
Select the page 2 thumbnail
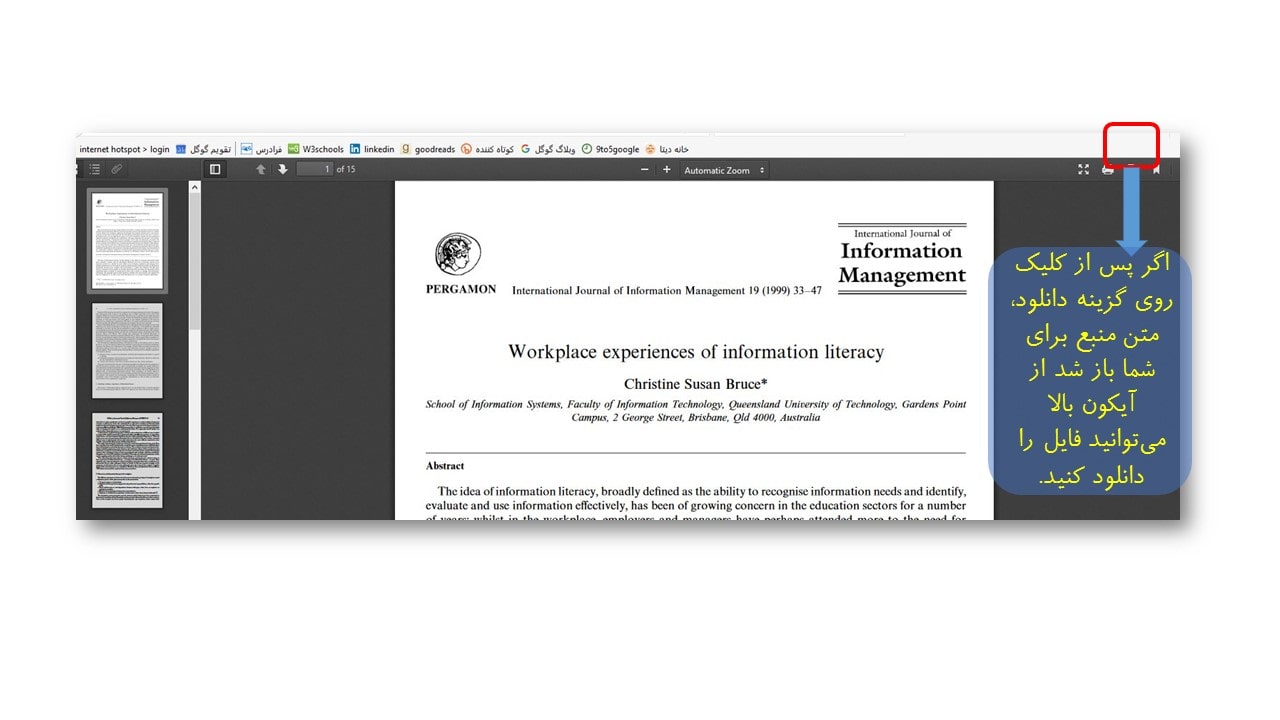click(127, 351)
